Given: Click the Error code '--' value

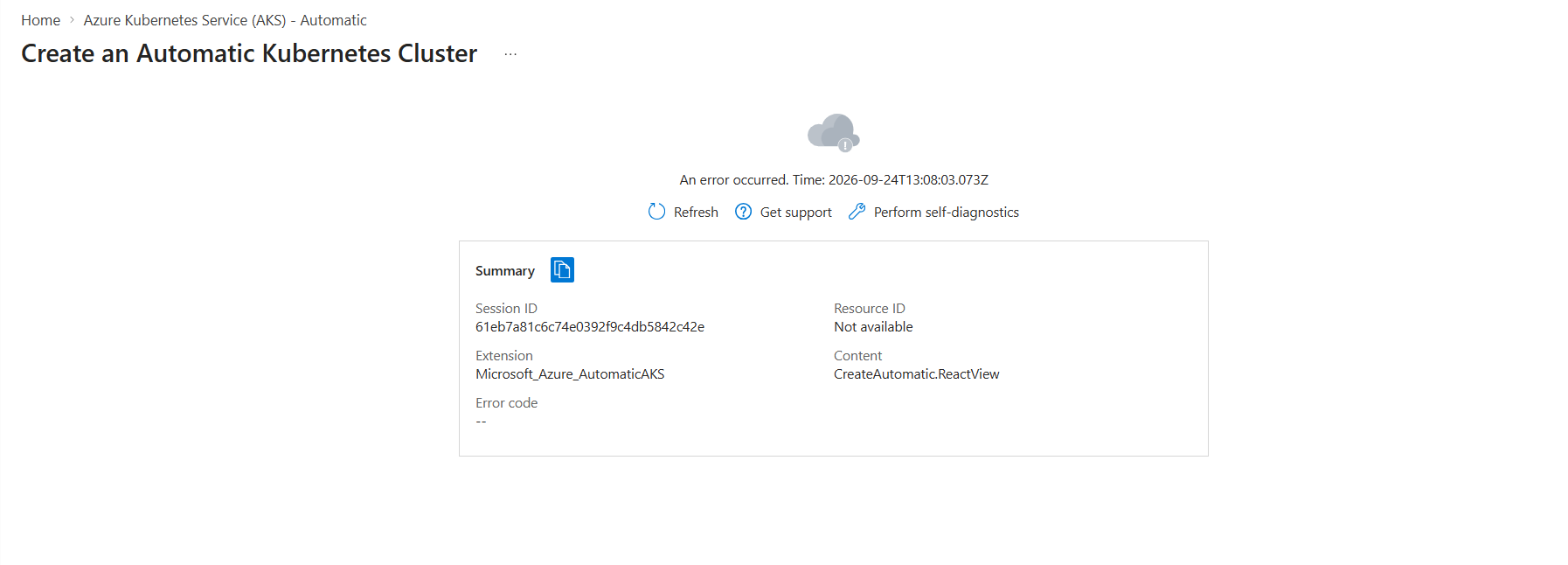Looking at the screenshot, I should click(x=481, y=422).
